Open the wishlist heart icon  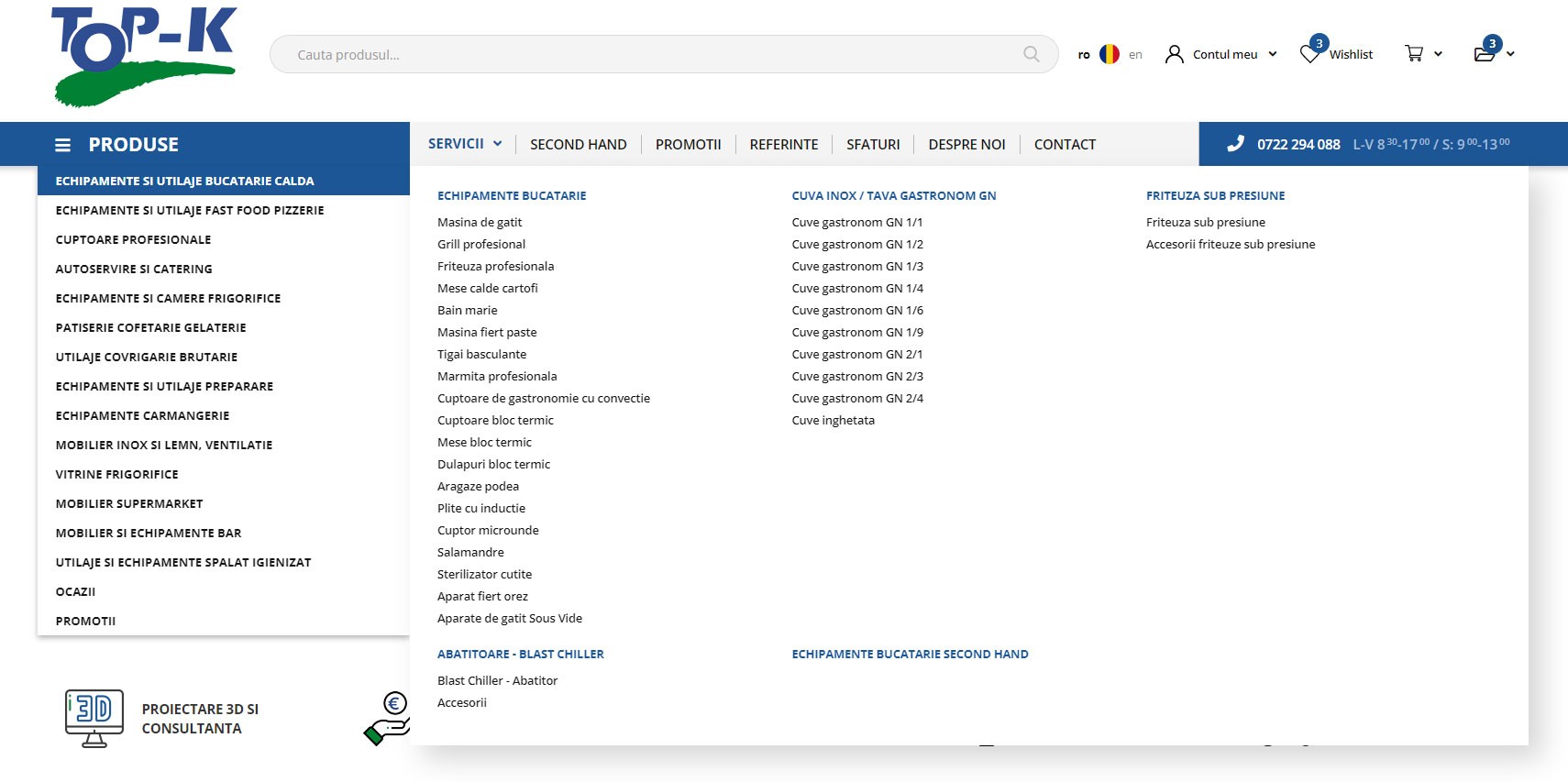[x=1309, y=54]
